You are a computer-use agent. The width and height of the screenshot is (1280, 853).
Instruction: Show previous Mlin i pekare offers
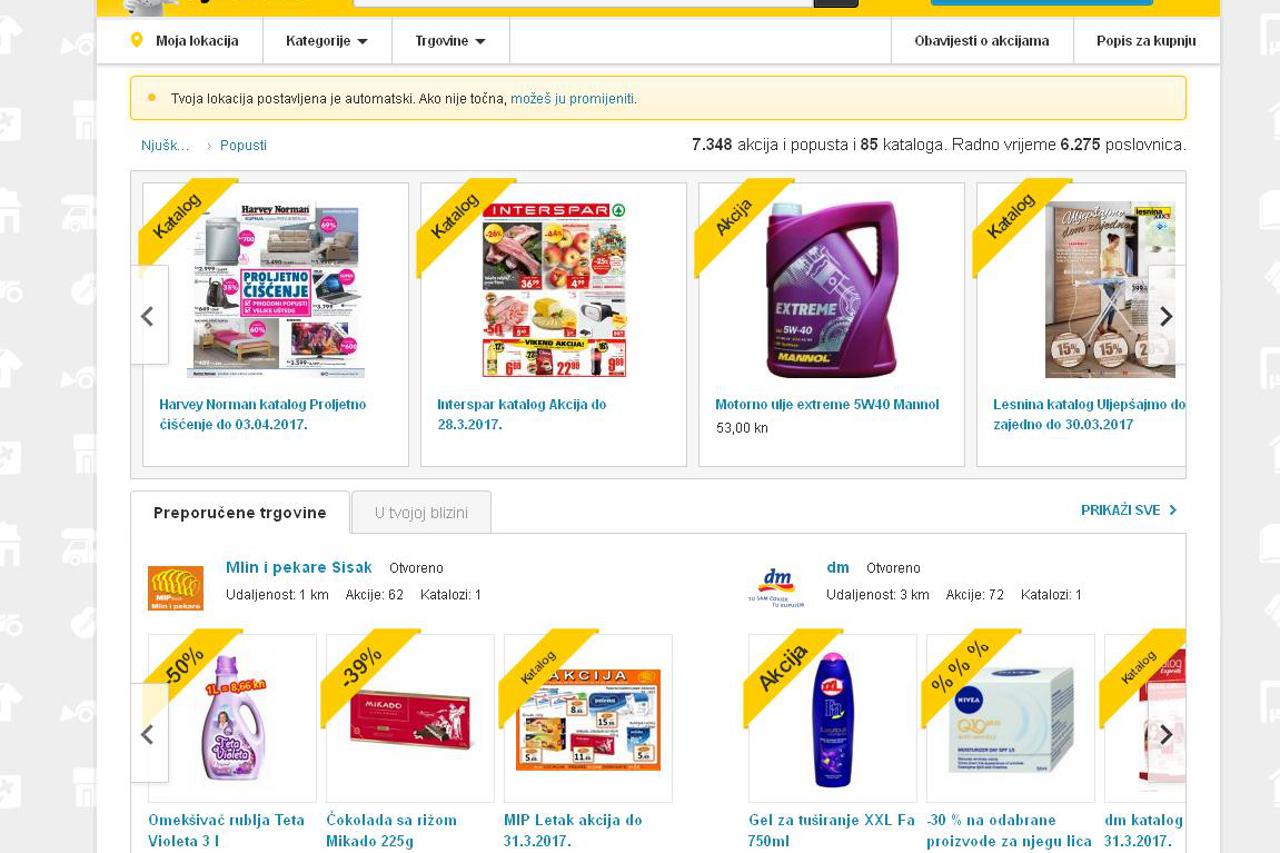coord(148,734)
